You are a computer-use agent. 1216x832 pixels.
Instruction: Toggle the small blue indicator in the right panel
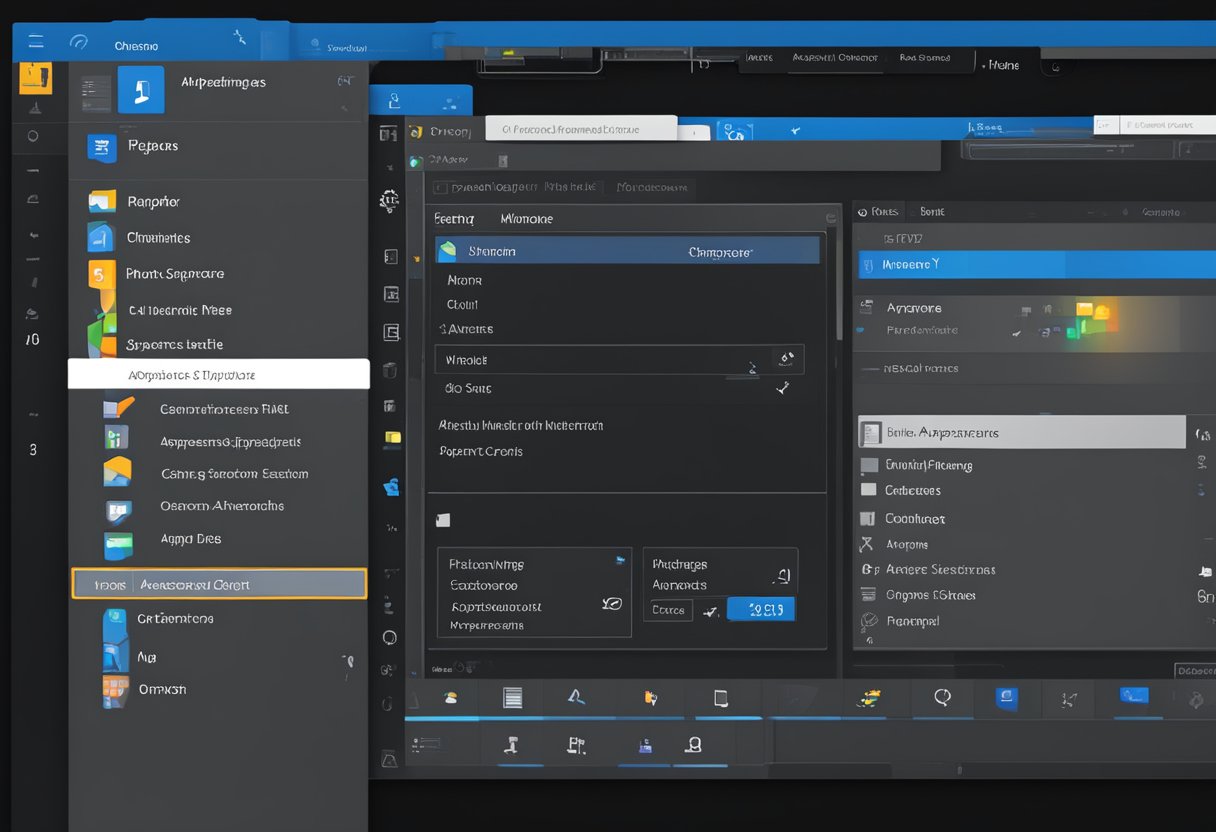pos(858,331)
